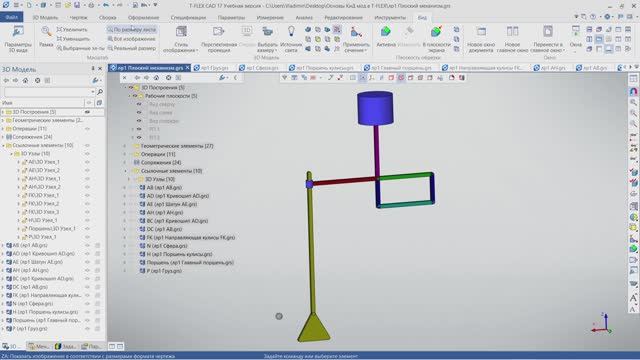This screenshot has height=360, width=640.
Task: Open Выбрать камеру dropdown
Action: (267, 39)
